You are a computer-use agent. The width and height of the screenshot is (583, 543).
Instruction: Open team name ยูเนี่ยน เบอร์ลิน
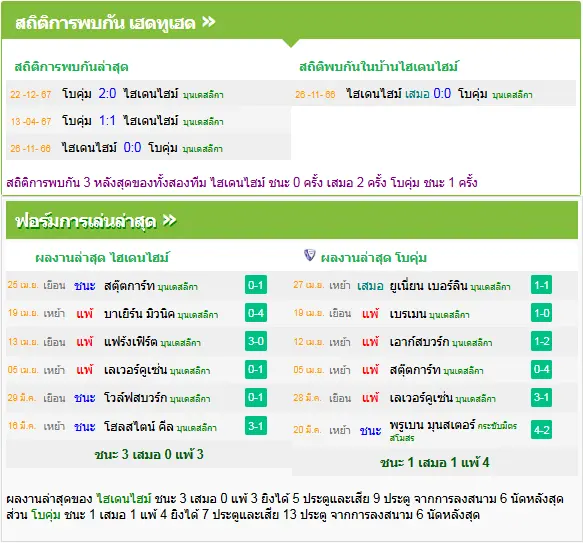click(428, 286)
